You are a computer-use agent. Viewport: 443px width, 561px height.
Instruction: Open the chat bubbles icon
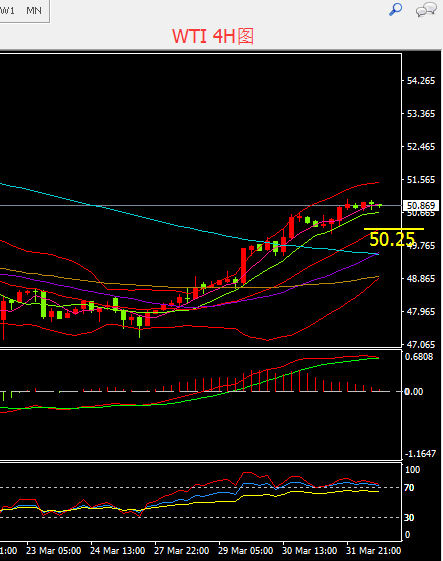point(426,9)
